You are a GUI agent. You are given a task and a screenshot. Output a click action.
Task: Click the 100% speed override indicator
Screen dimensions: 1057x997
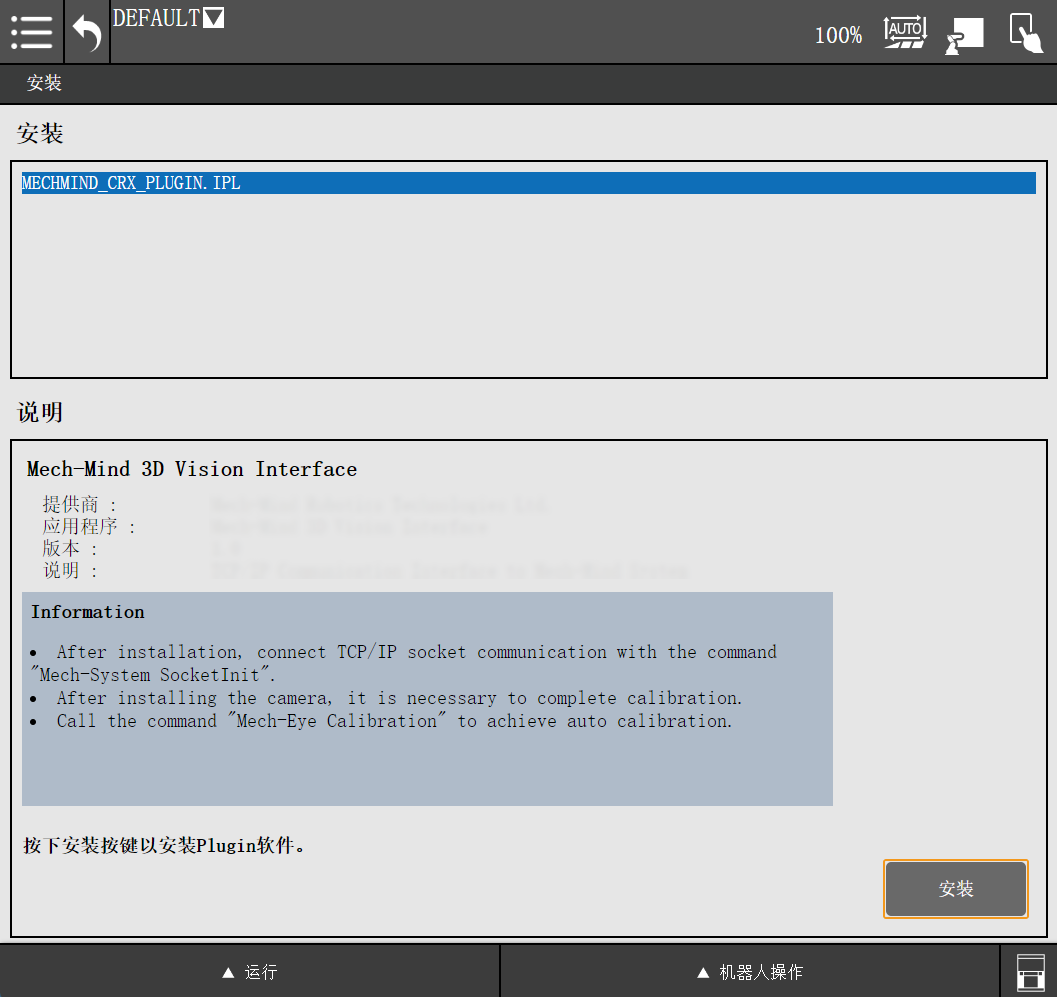click(838, 35)
